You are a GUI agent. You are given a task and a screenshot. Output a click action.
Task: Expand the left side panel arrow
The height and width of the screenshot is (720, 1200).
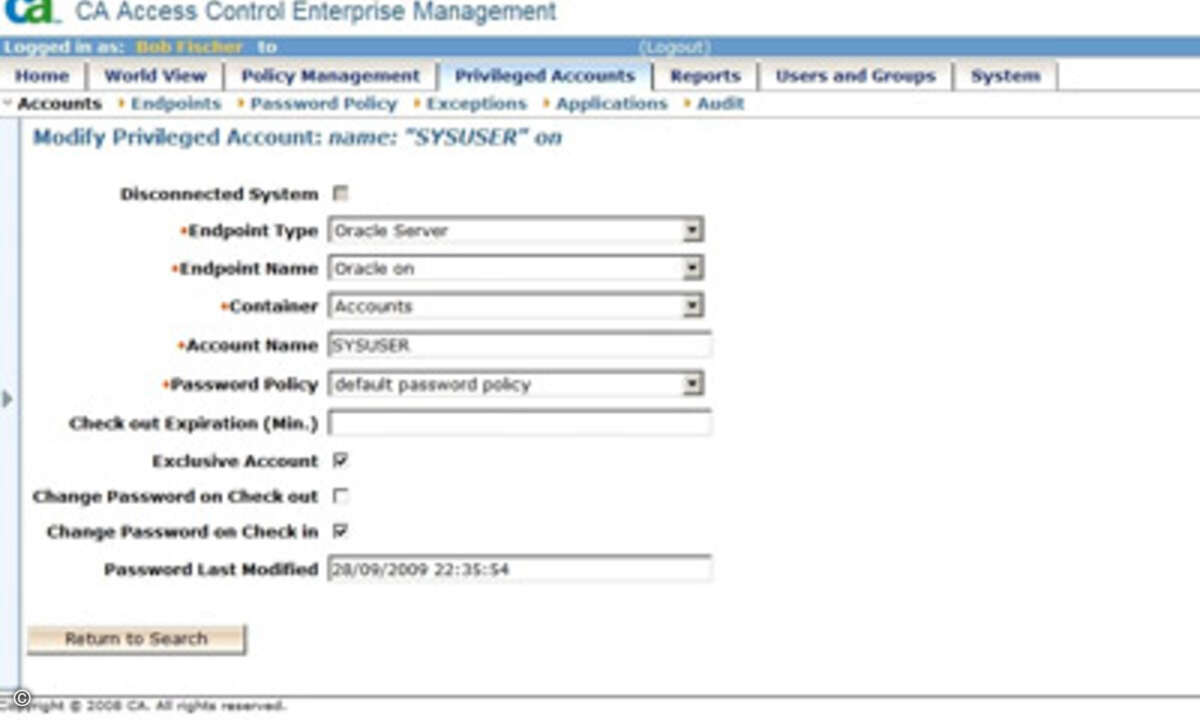[8, 399]
